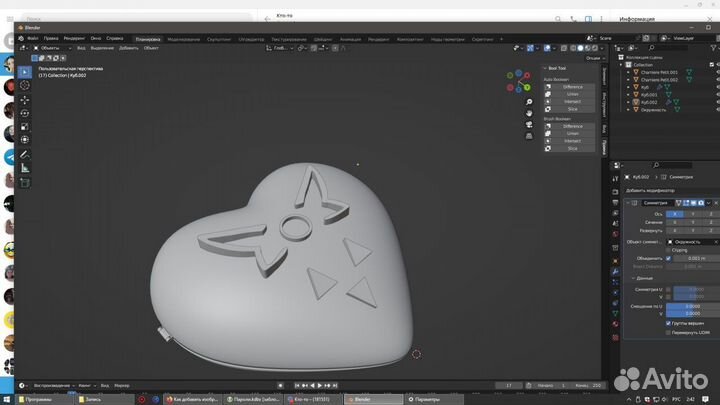The image size is (720, 405).
Task: Collapse the Симметрия modifier panel
Action: (628, 202)
